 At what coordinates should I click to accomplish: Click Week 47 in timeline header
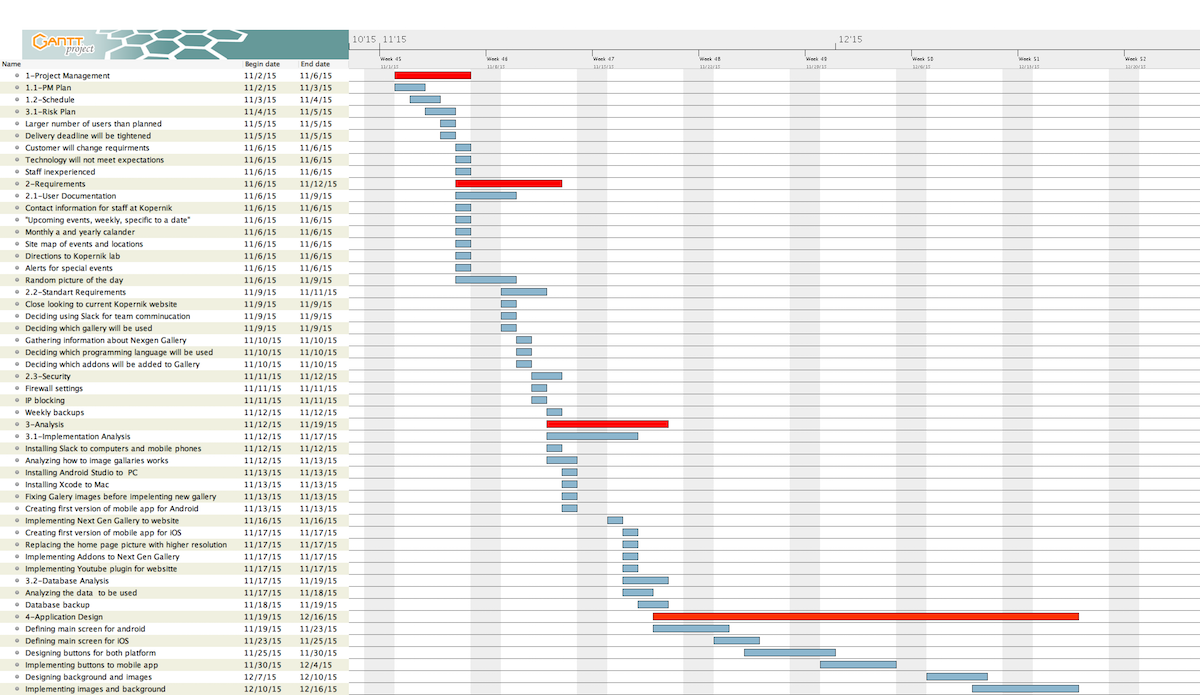(x=603, y=59)
